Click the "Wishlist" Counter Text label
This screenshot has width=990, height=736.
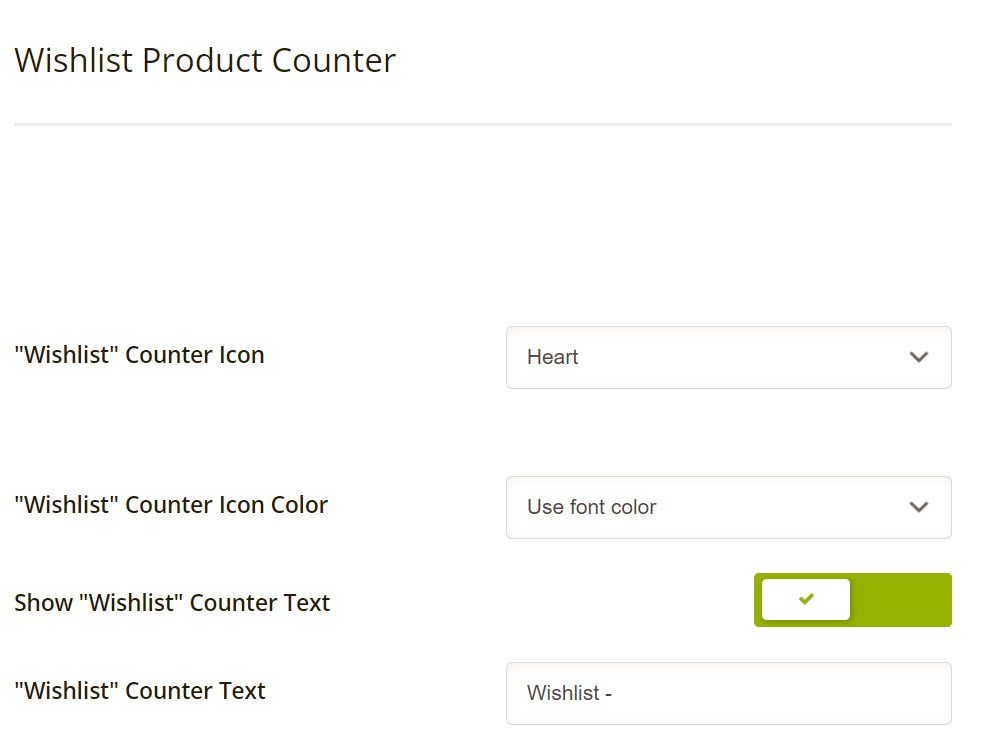tap(140, 691)
